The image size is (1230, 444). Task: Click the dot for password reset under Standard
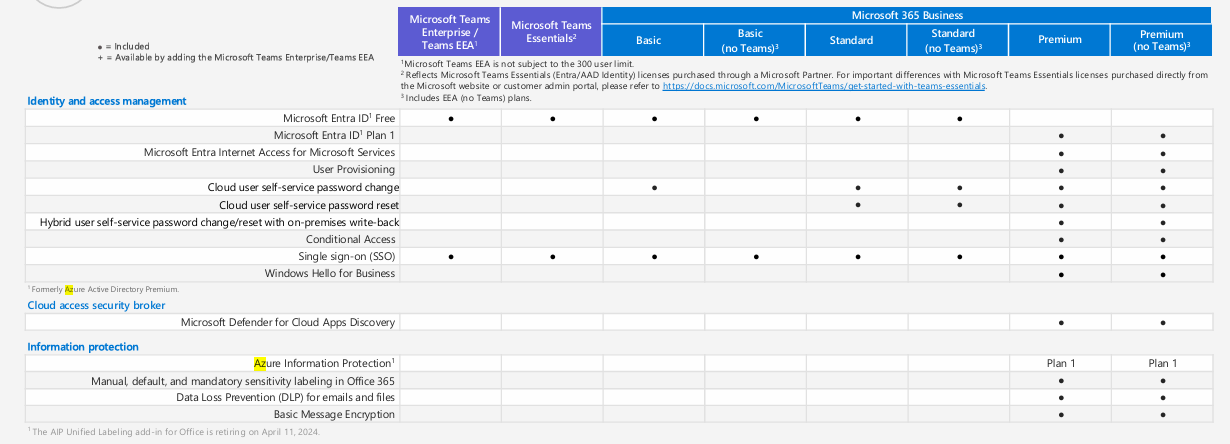pyautogui.click(x=858, y=204)
